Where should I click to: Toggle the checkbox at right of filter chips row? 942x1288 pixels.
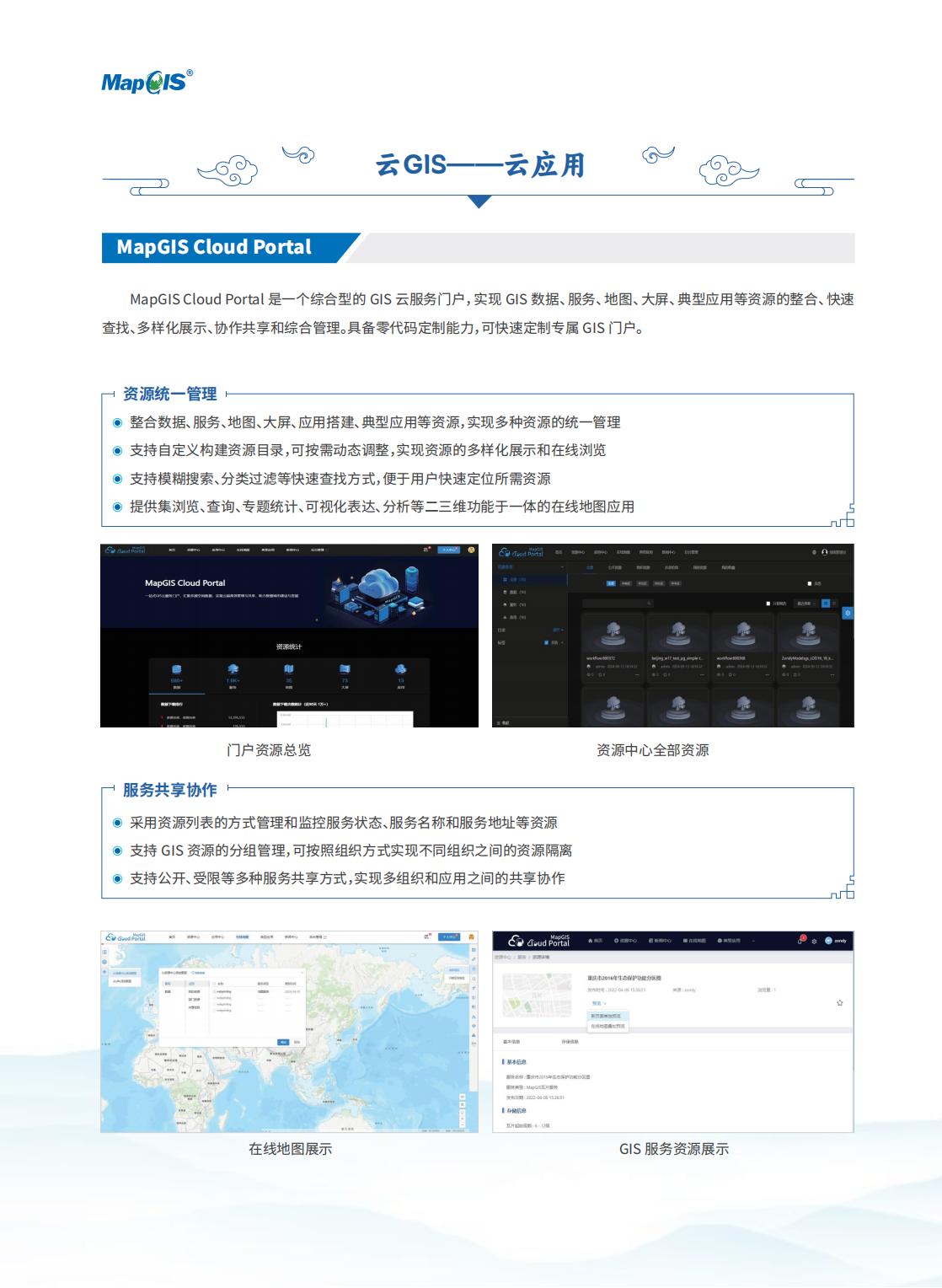click(809, 583)
